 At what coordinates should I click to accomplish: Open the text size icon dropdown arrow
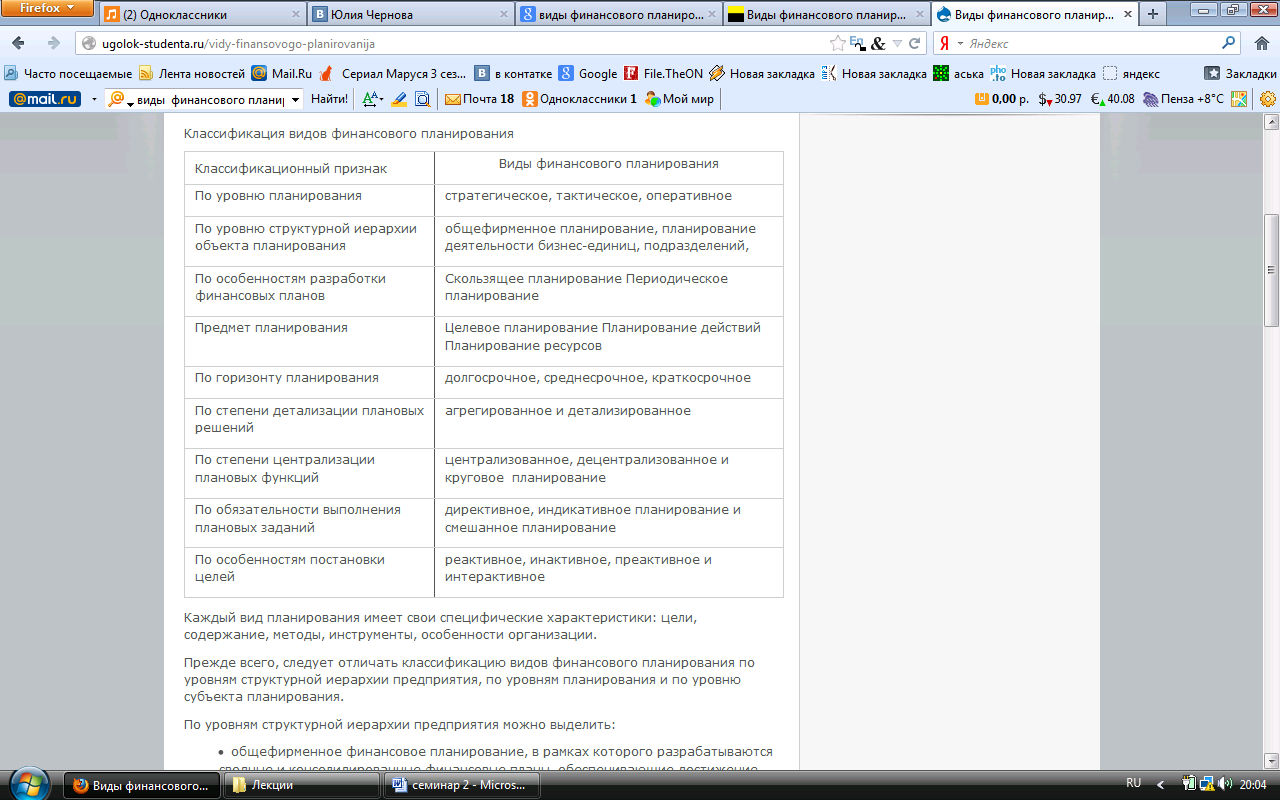(x=382, y=99)
